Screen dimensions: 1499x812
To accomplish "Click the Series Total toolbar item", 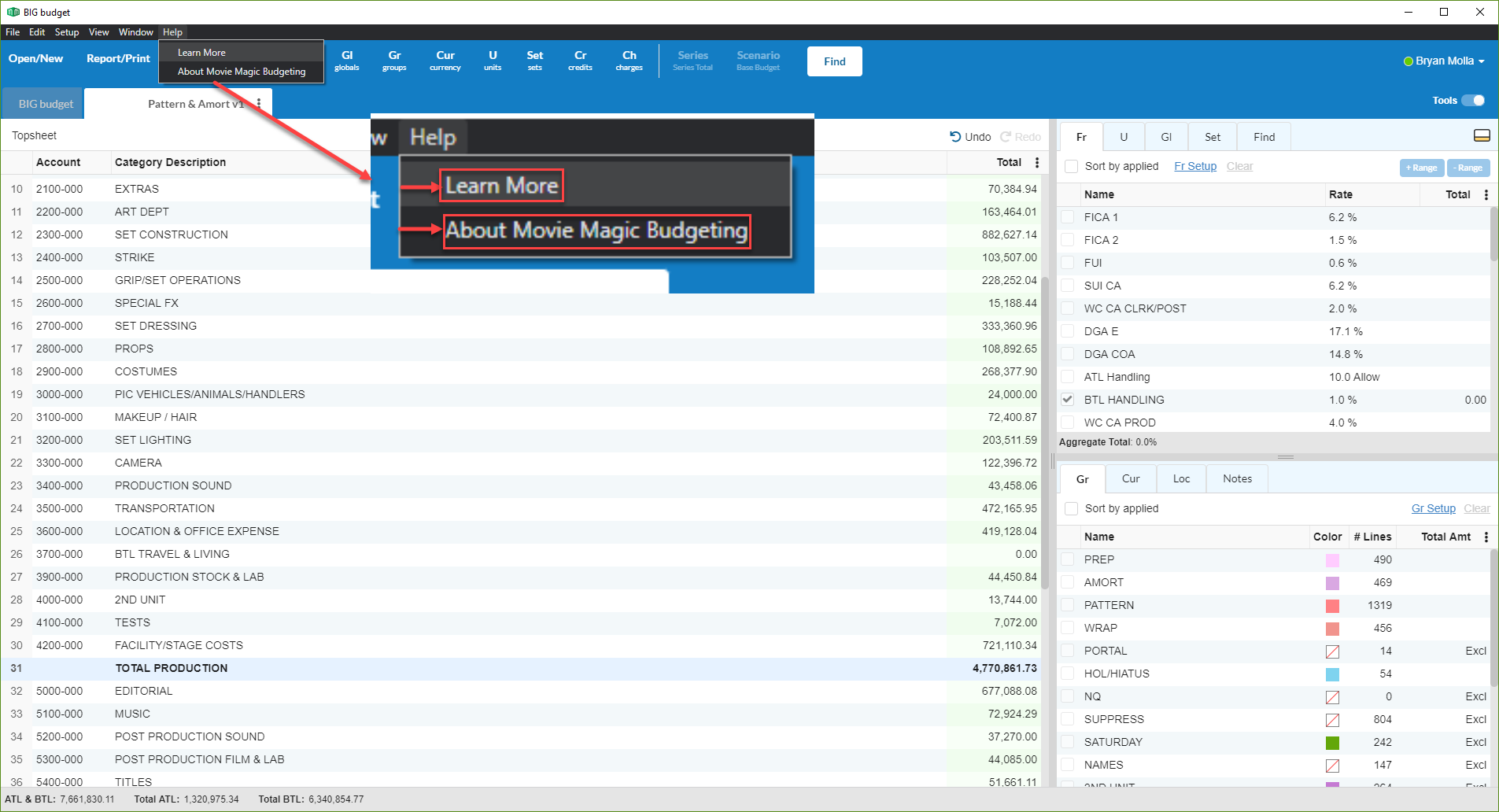I will [x=692, y=61].
